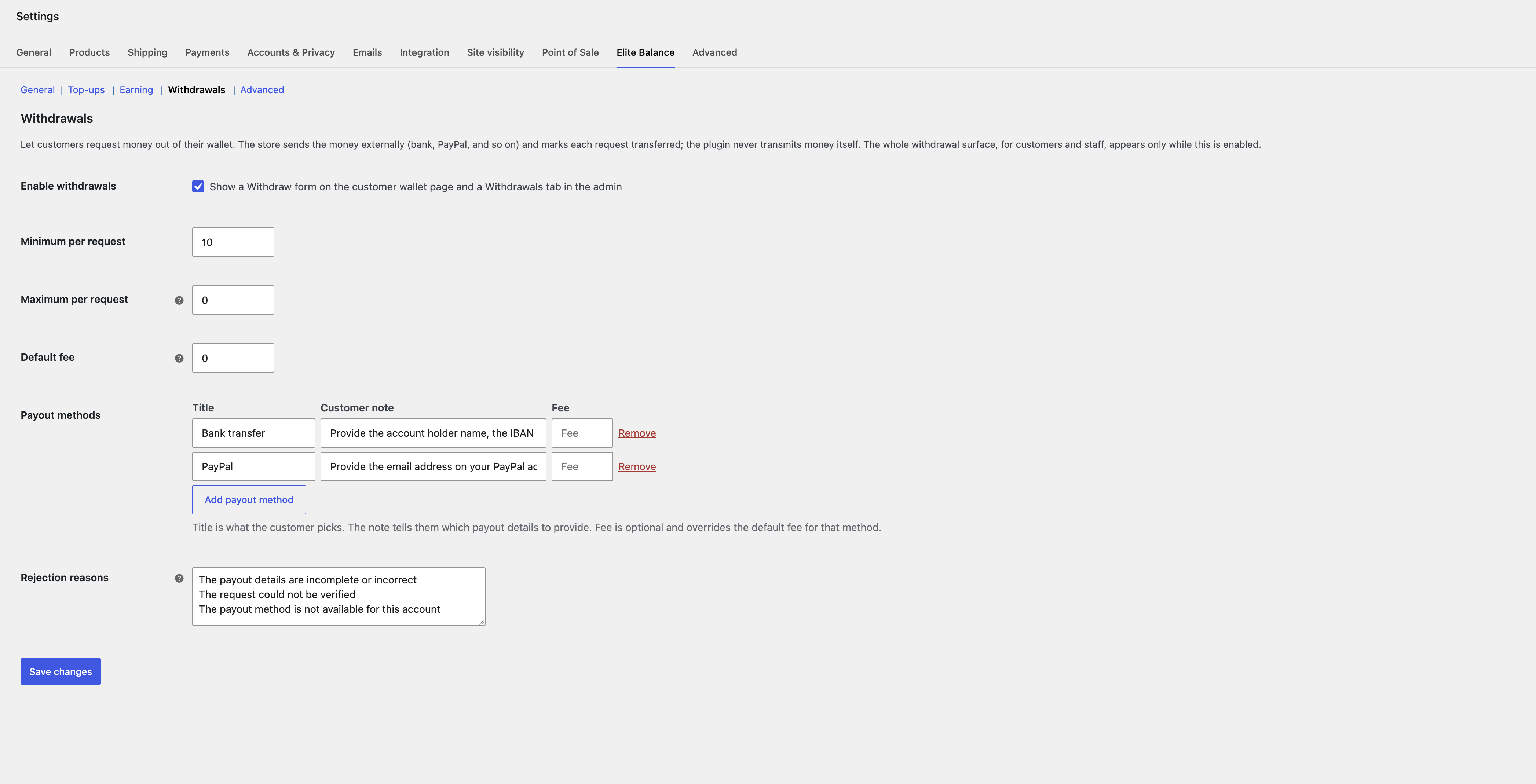Open the top-level Advanced tab
The width and height of the screenshot is (1536, 784).
[x=714, y=52]
